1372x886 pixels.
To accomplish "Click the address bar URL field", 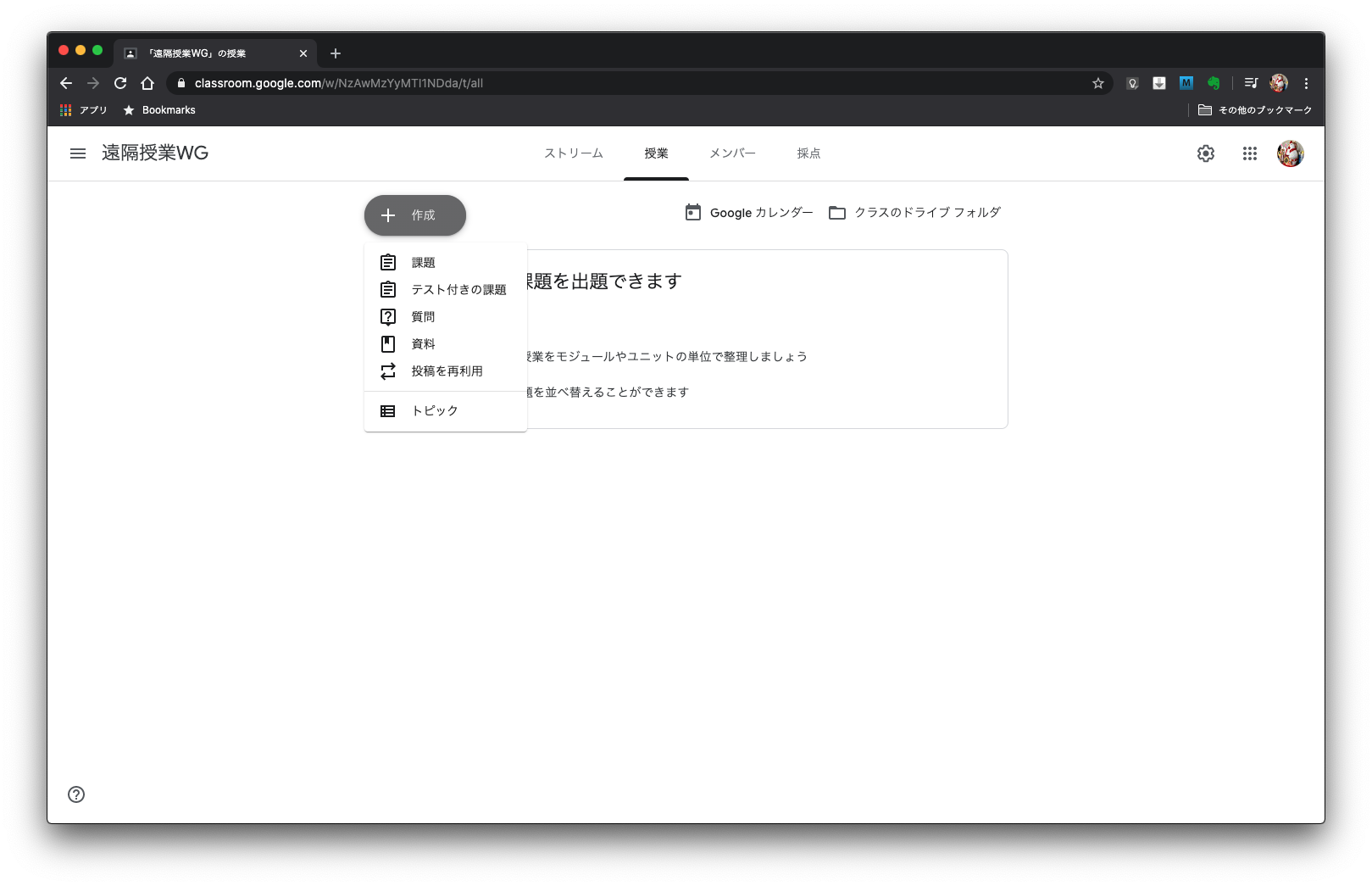I will pos(593,83).
